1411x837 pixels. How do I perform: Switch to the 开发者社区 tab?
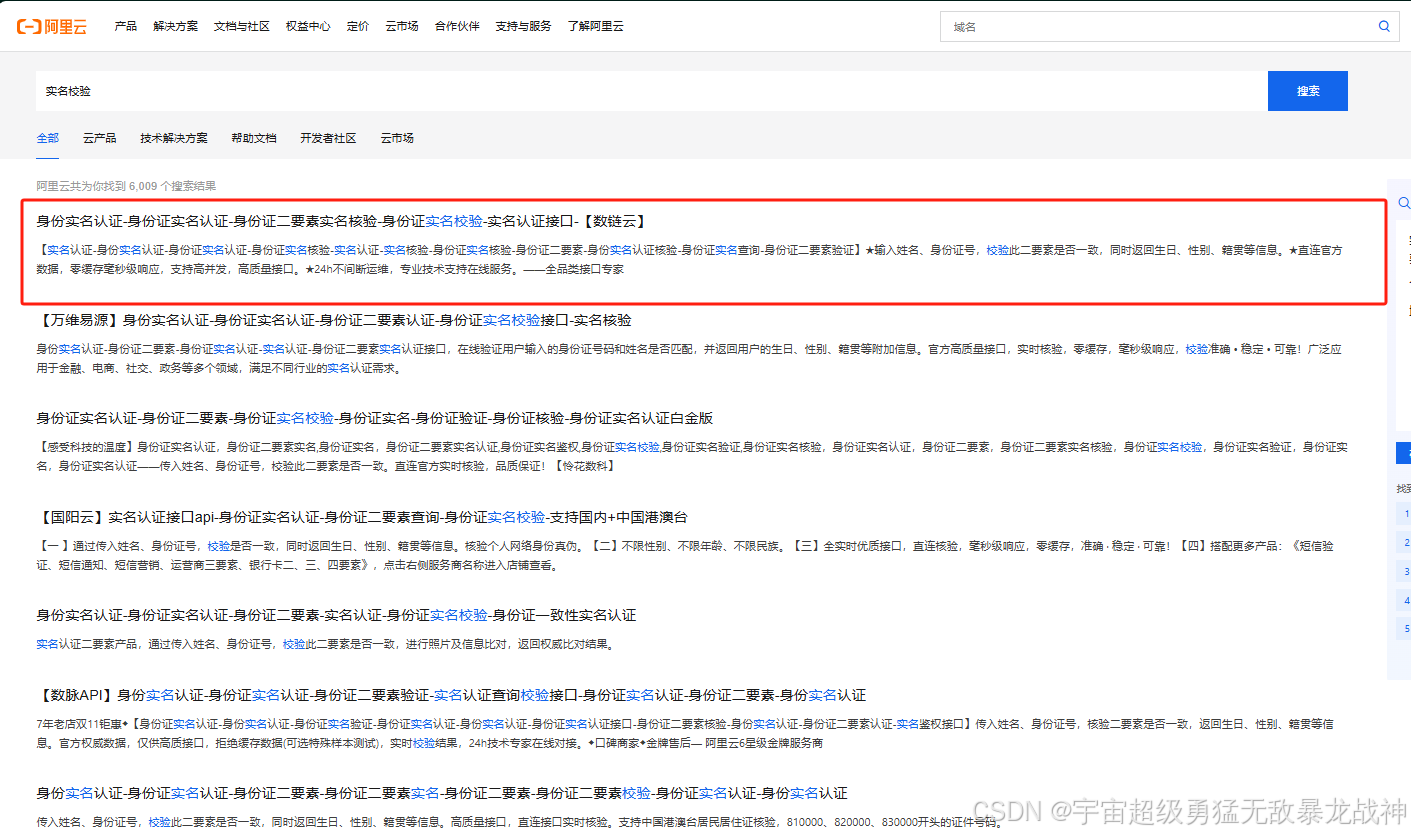328,138
